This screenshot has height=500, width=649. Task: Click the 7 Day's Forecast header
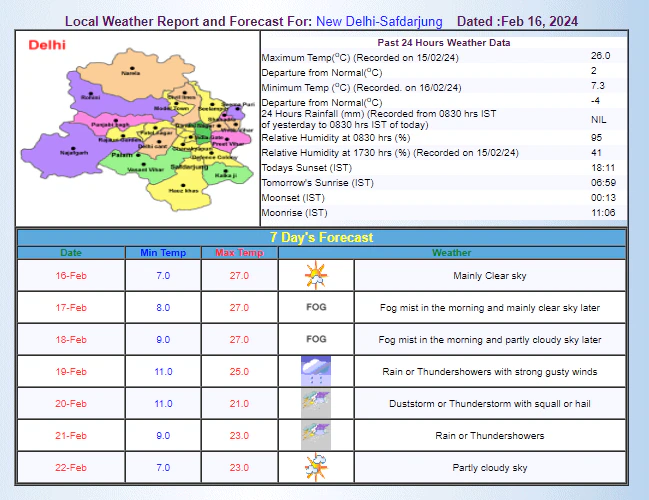321,237
